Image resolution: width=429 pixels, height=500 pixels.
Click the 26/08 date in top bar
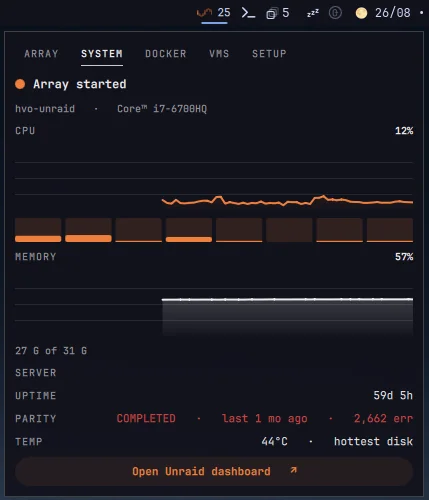click(x=393, y=13)
